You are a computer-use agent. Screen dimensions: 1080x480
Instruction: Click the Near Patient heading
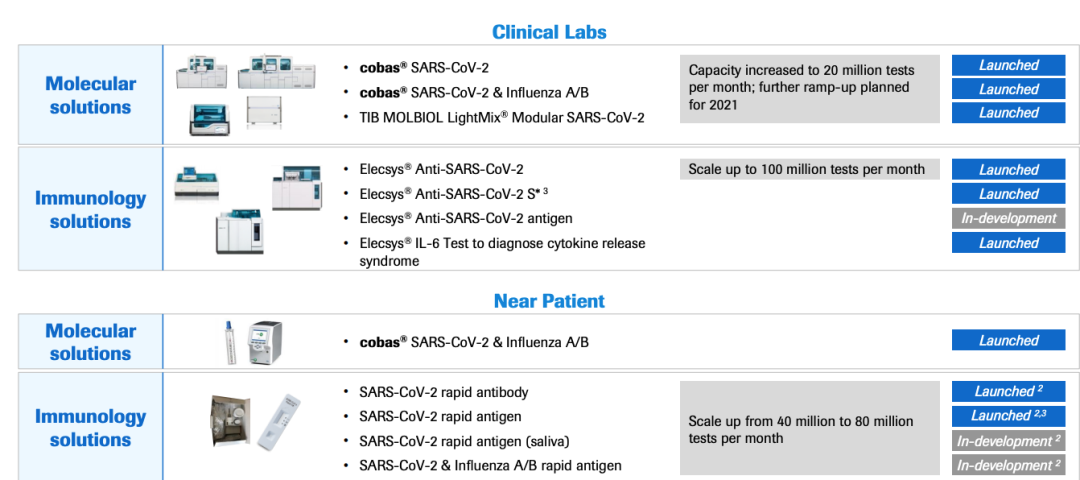pyautogui.click(x=549, y=301)
